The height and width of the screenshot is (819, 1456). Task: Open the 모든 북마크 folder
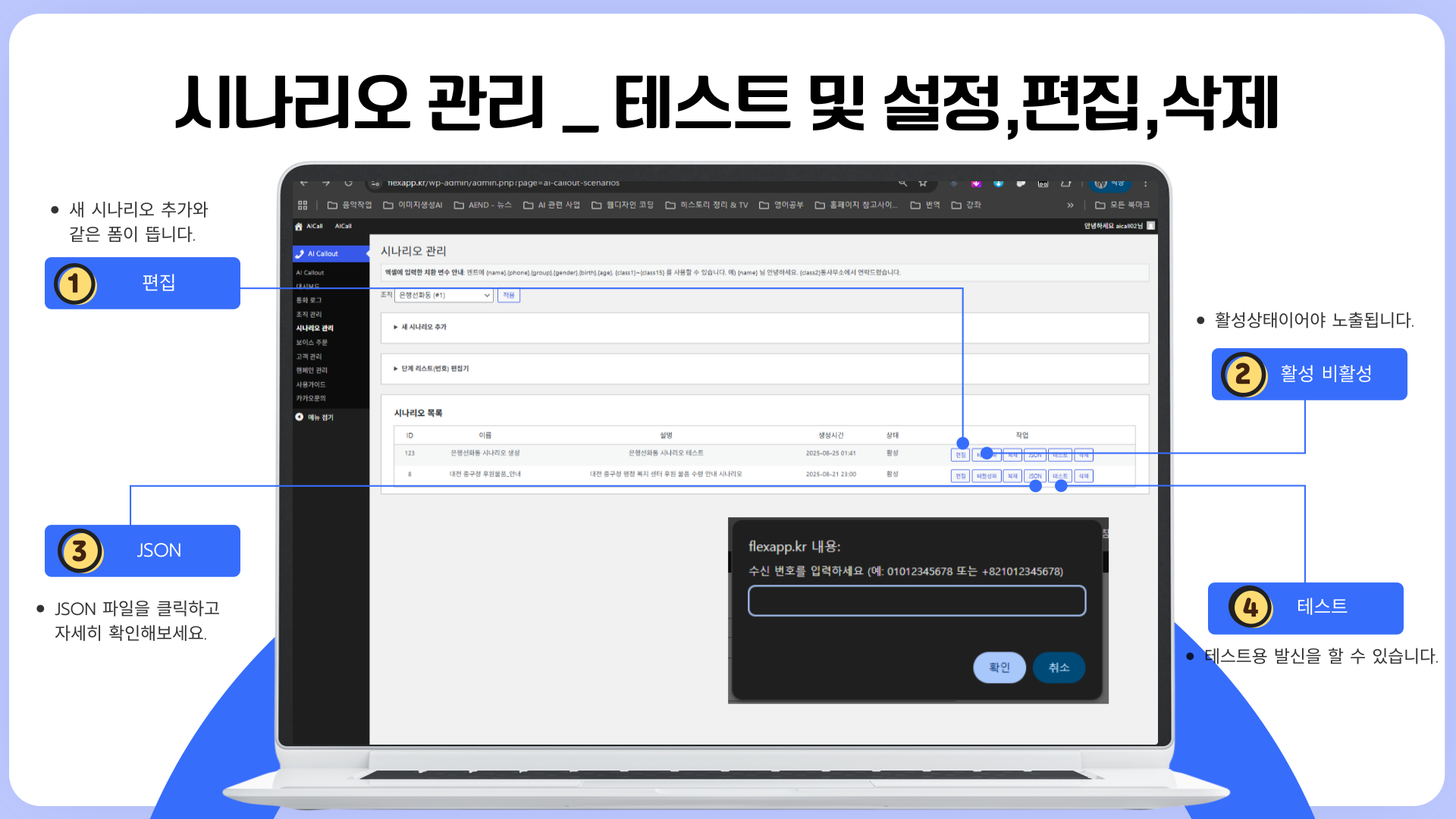pyautogui.click(x=1122, y=205)
